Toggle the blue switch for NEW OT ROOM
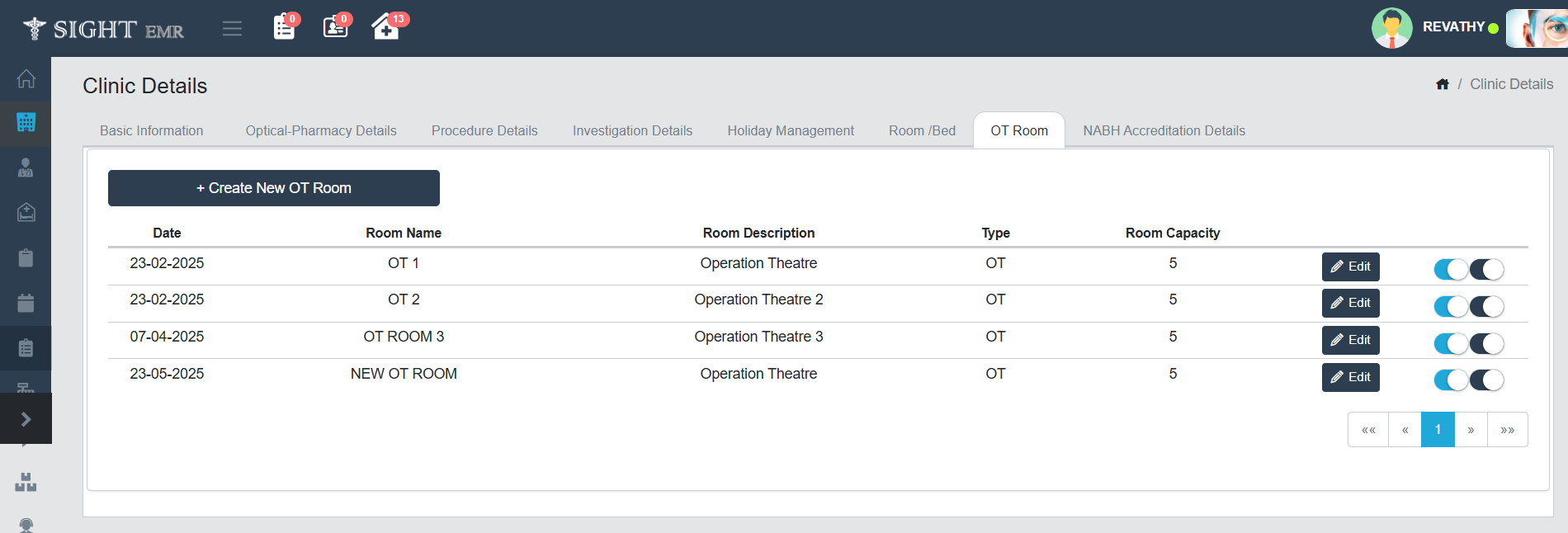This screenshot has height=533, width=1568. coord(1450,380)
